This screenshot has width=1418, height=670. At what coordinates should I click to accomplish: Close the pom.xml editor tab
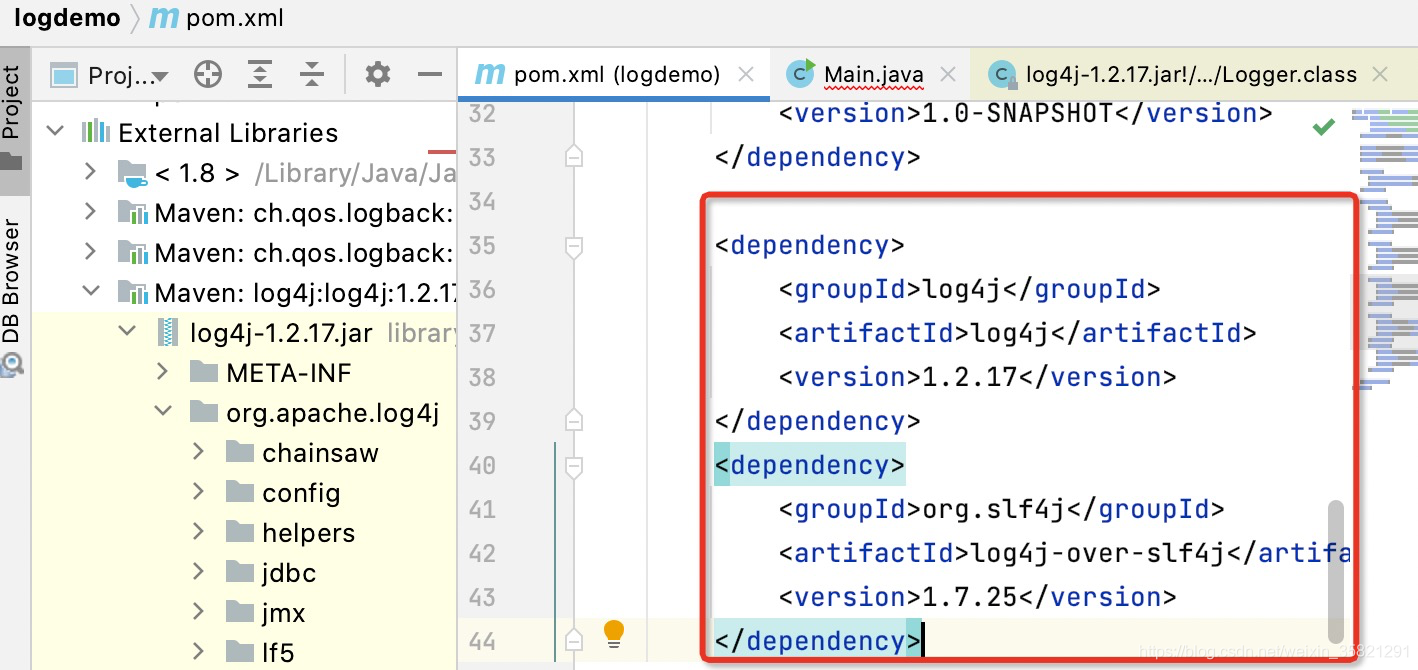pos(746,74)
